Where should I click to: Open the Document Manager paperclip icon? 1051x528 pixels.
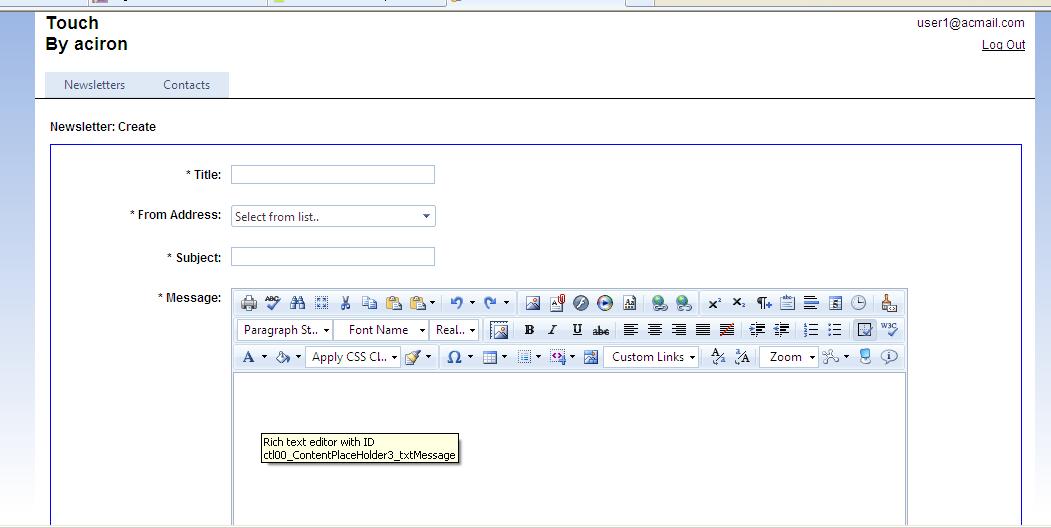[557, 303]
